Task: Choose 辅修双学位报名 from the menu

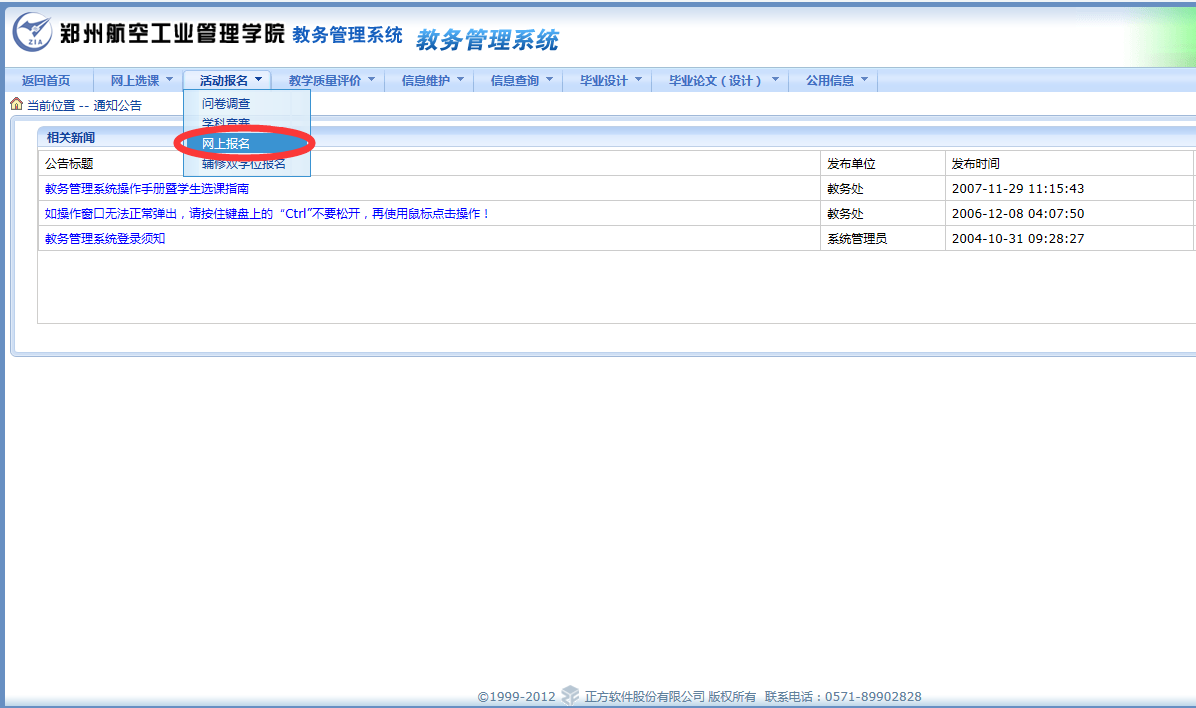Action: click(x=244, y=164)
